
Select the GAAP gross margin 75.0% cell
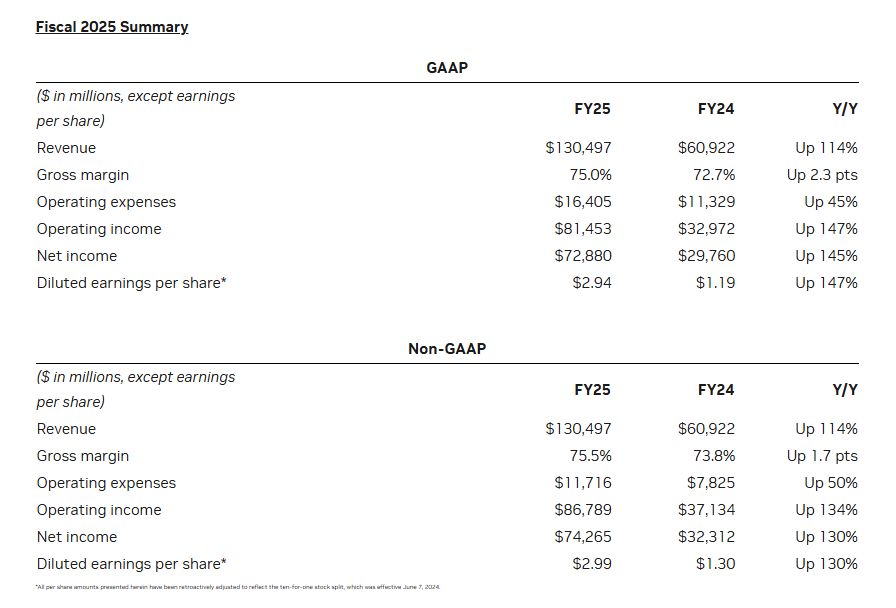tap(589, 175)
